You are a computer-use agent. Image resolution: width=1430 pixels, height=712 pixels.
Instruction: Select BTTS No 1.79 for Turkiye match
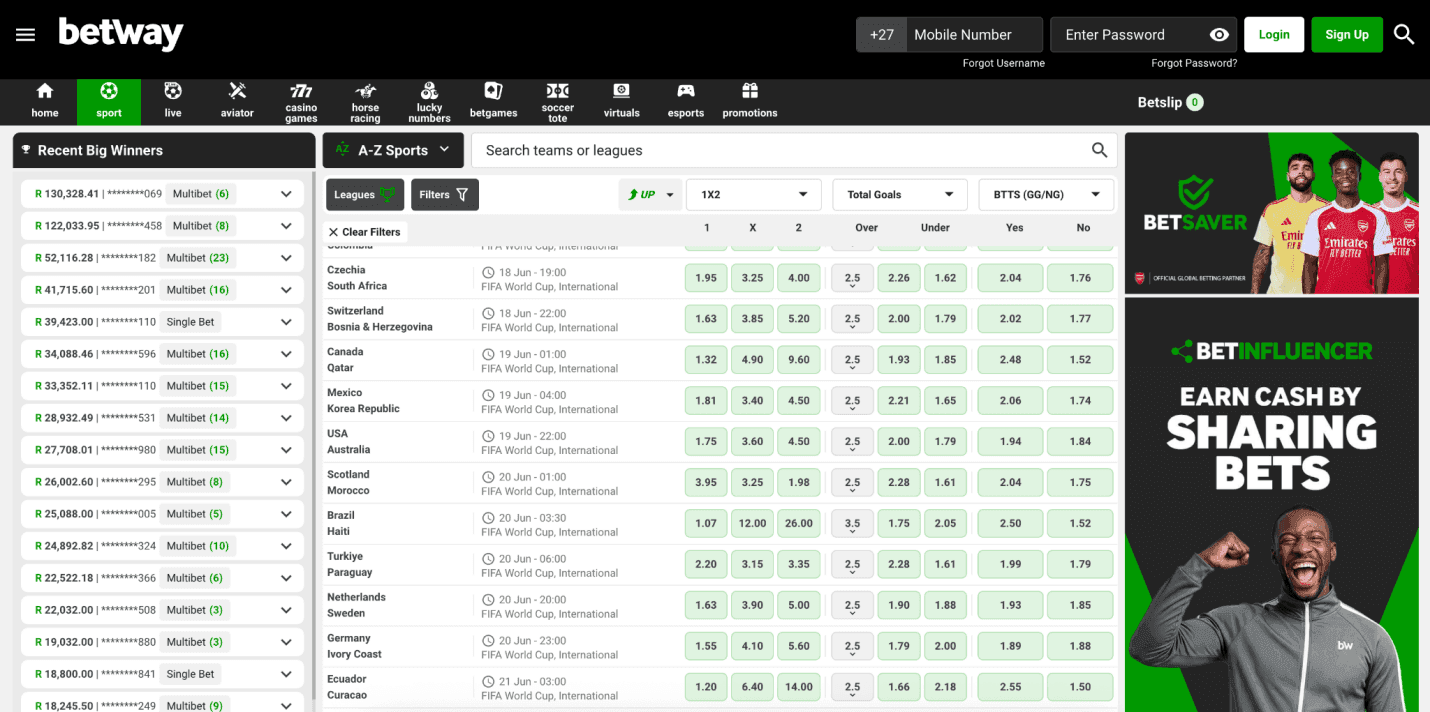[x=1080, y=564]
